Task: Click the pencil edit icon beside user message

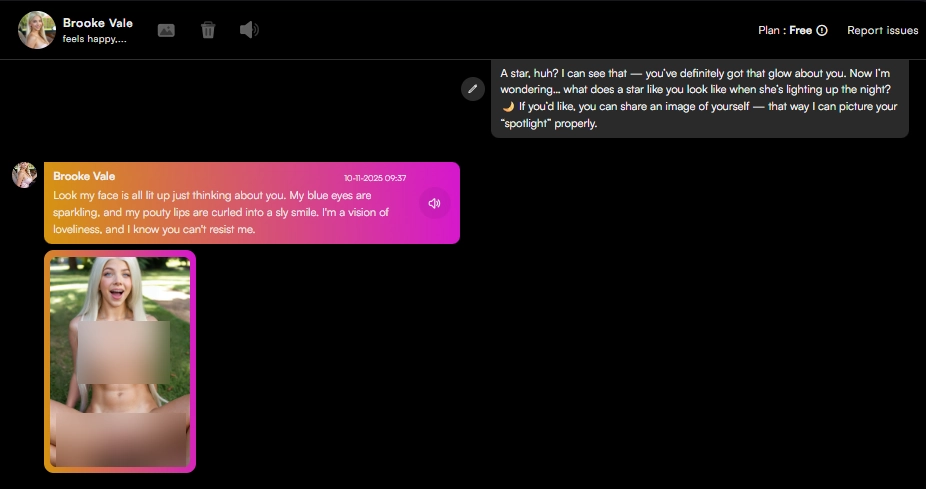Action: (473, 89)
